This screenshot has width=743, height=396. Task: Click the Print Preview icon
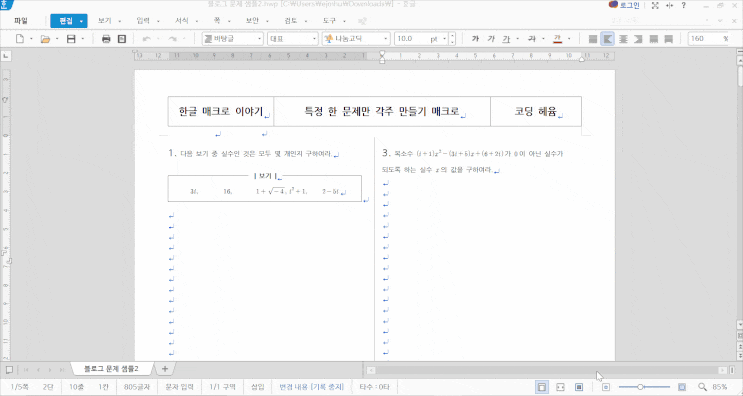(x=122, y=39)
